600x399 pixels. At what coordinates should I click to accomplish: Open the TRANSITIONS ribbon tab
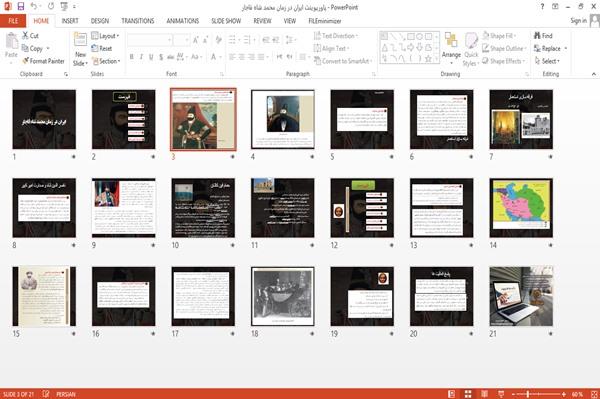(138, 21)
